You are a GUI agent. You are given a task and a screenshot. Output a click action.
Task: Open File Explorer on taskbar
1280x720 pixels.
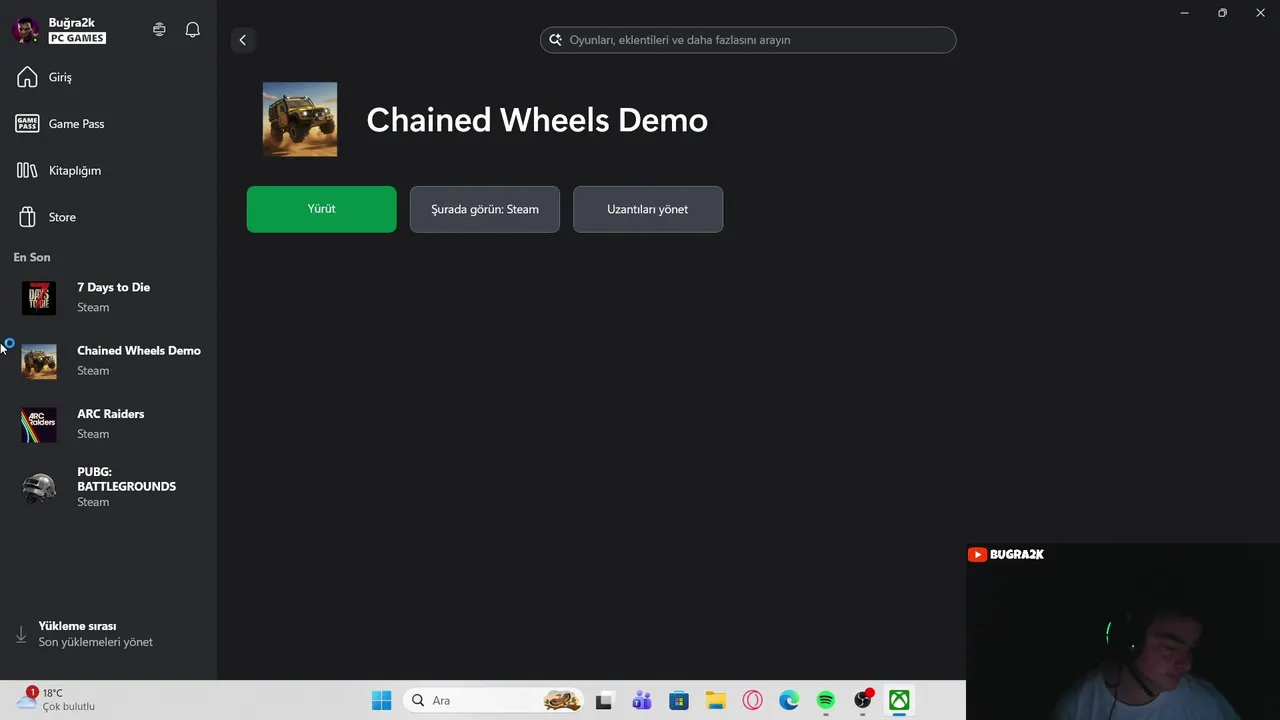[715, 700]
